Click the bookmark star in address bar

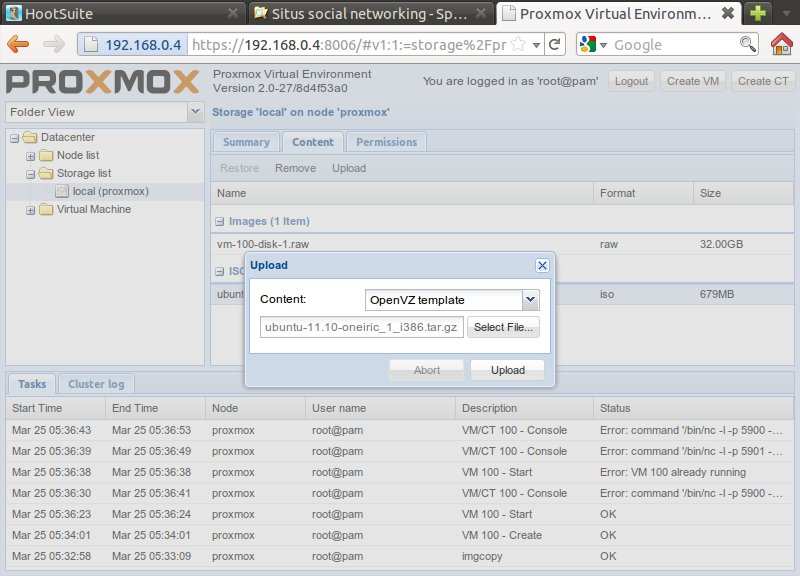[x=520, y=45]
